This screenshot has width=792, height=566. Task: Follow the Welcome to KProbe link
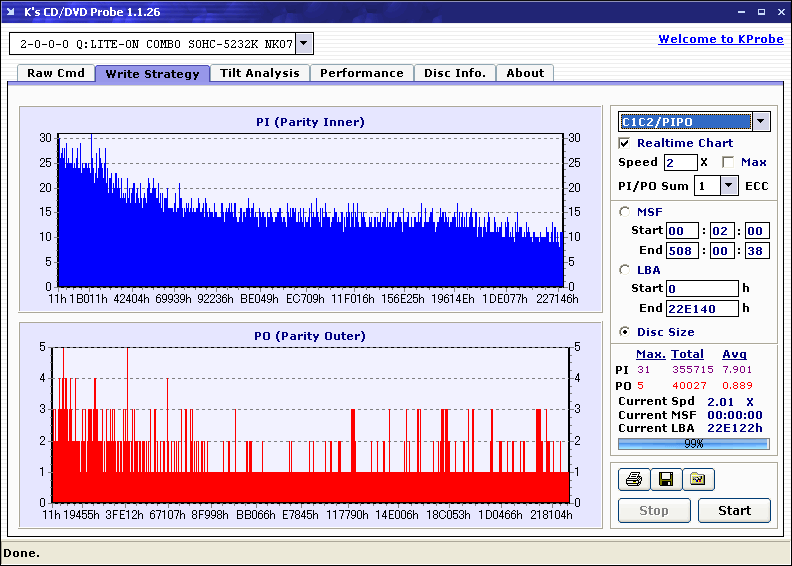pos(719,39)
